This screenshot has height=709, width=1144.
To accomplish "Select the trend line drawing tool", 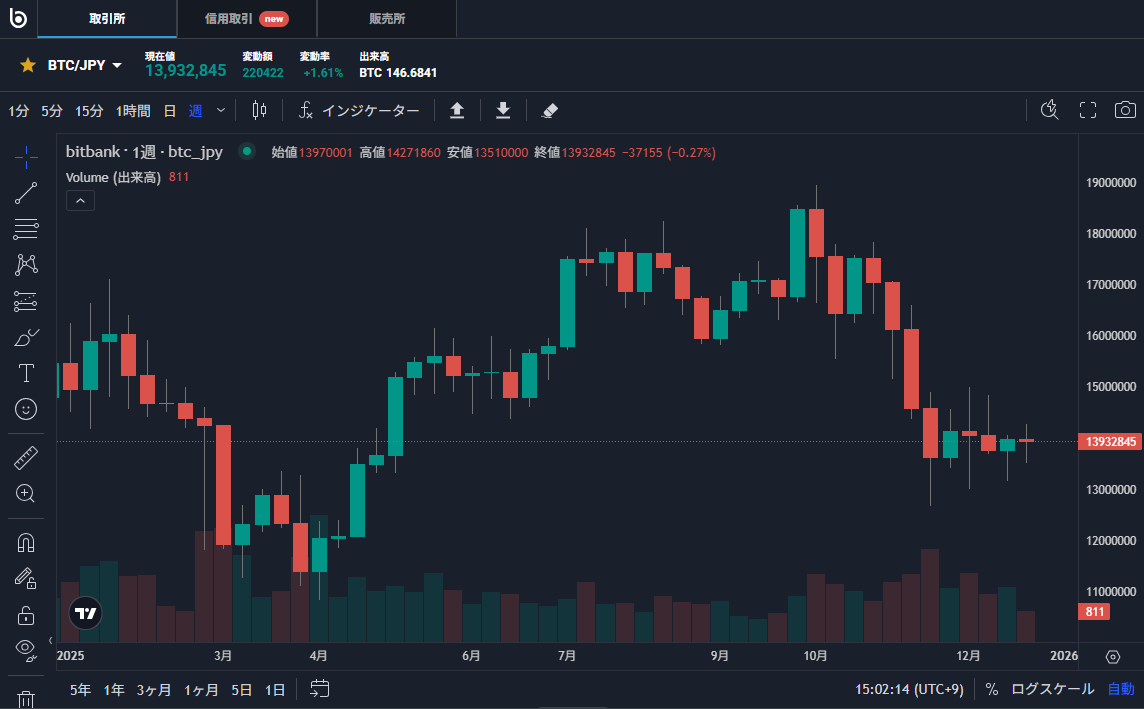I will (x=26, y=193).
